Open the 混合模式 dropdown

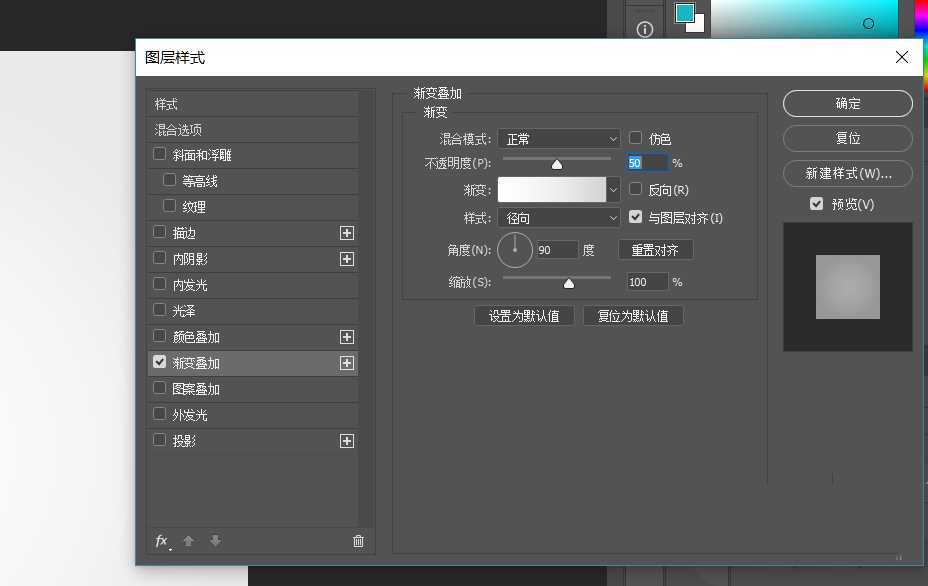pyautogui.click(x=558, y=138)
